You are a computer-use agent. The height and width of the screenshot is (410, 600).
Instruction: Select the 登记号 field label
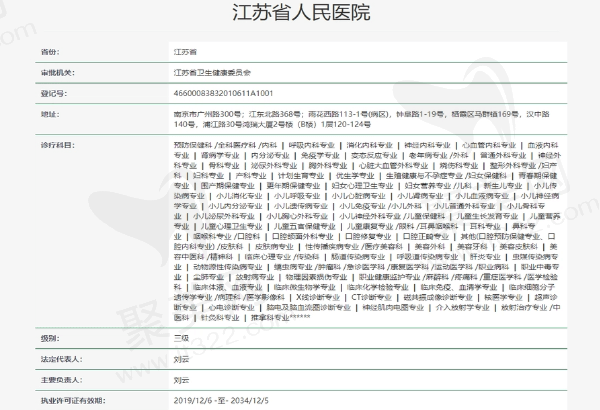54,93
